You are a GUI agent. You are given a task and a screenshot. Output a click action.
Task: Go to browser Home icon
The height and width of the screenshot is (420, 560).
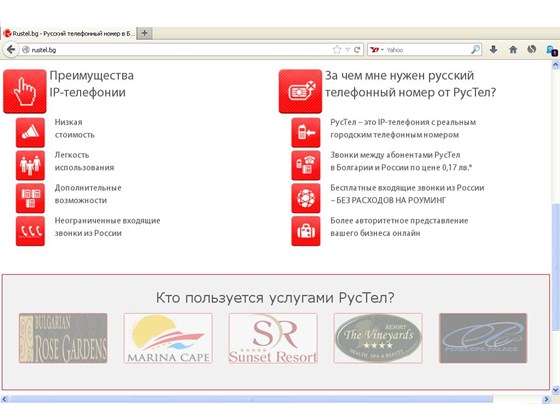click(x=513, y=49)
